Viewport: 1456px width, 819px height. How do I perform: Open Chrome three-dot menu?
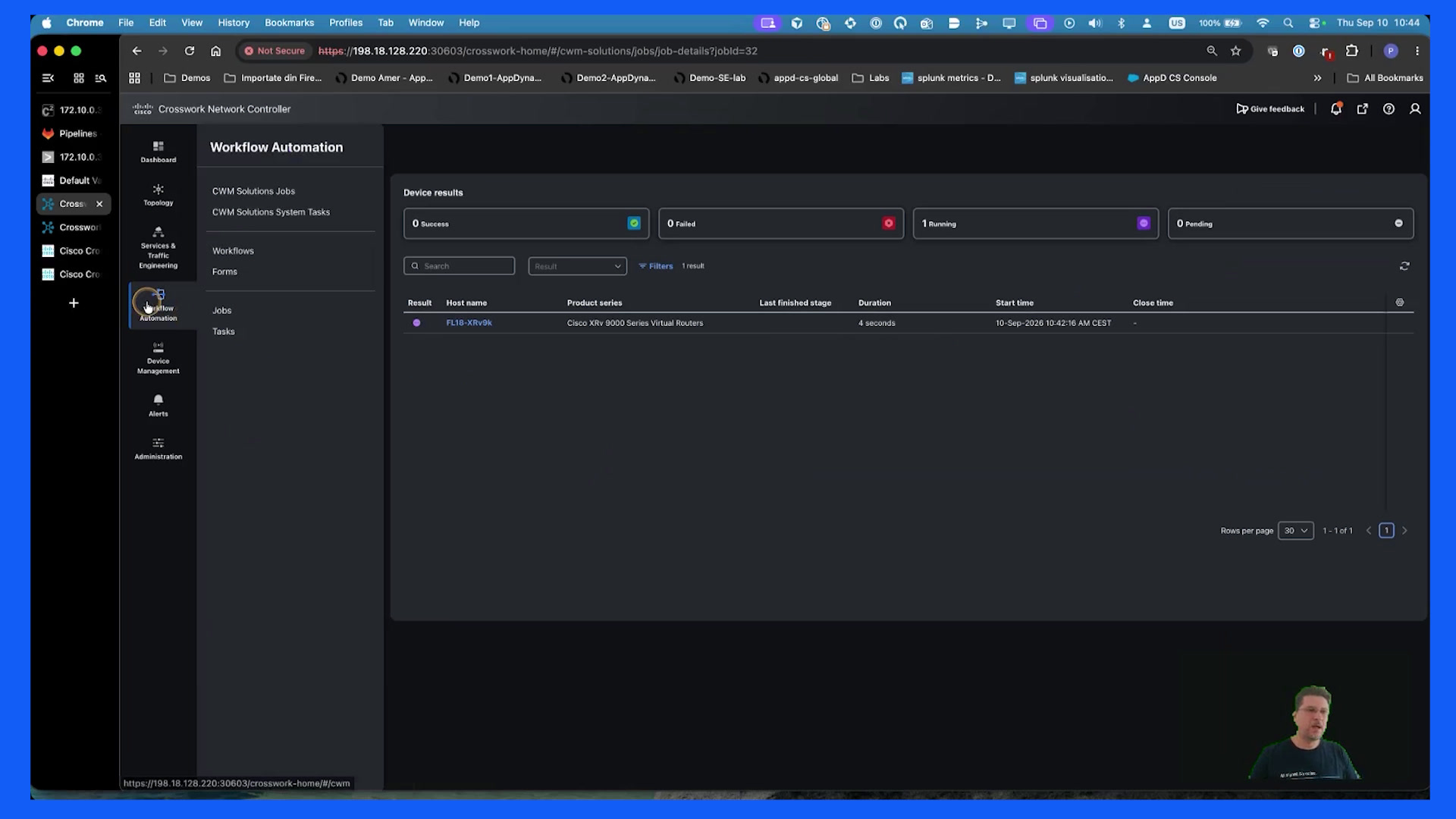[1417, 51]
